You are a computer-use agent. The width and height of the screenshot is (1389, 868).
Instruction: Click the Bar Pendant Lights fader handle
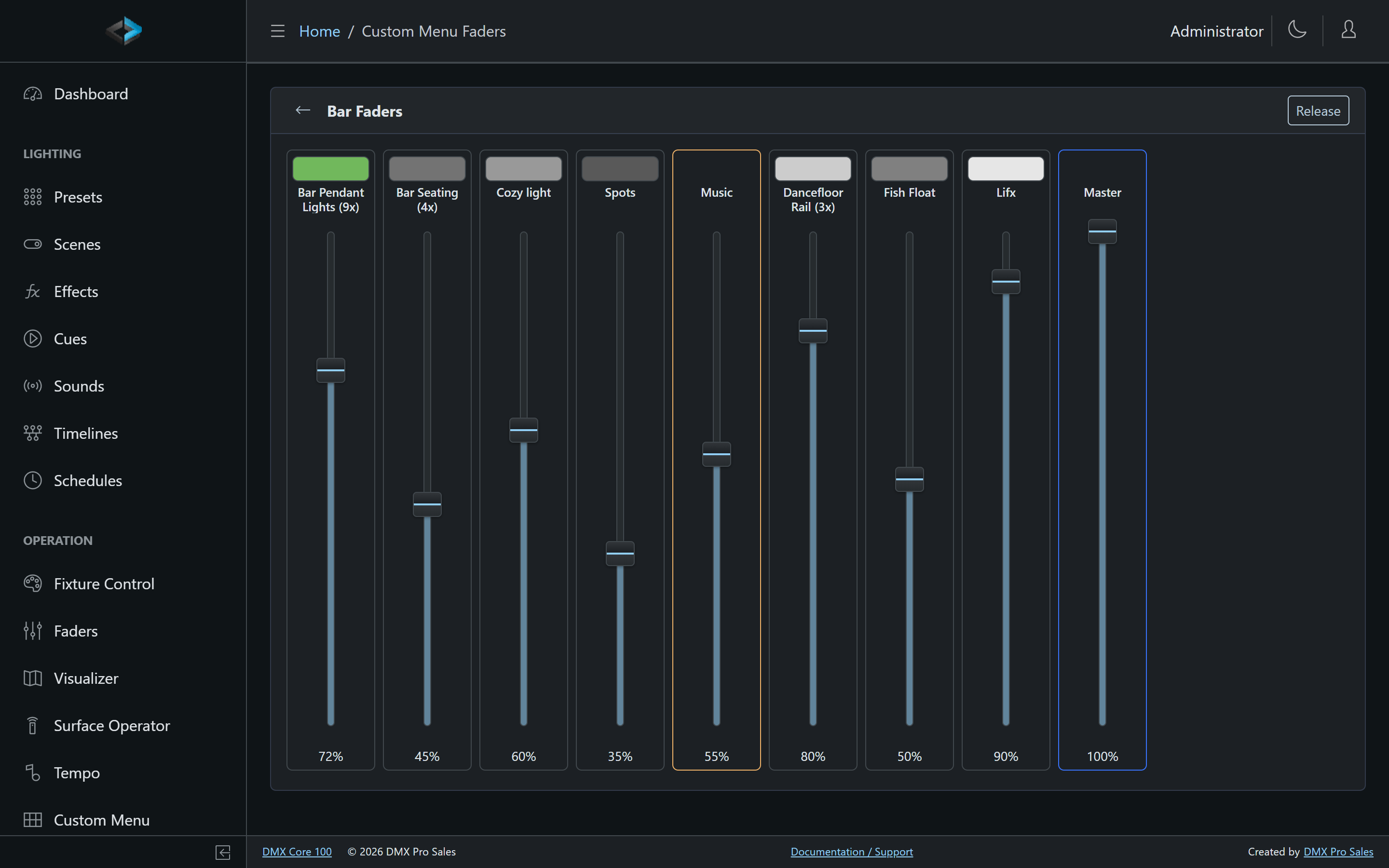pos(330,370)
